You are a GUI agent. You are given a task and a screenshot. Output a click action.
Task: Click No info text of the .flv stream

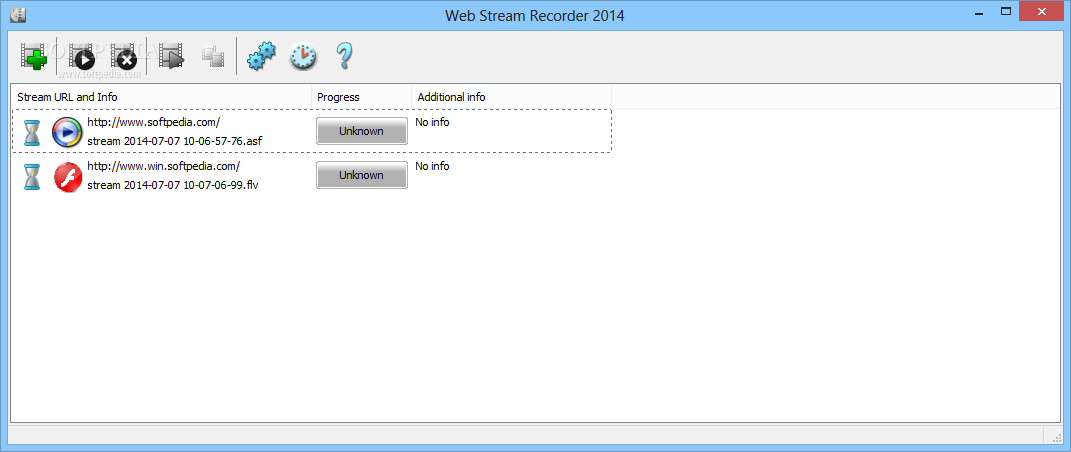(x=432, y=166)
